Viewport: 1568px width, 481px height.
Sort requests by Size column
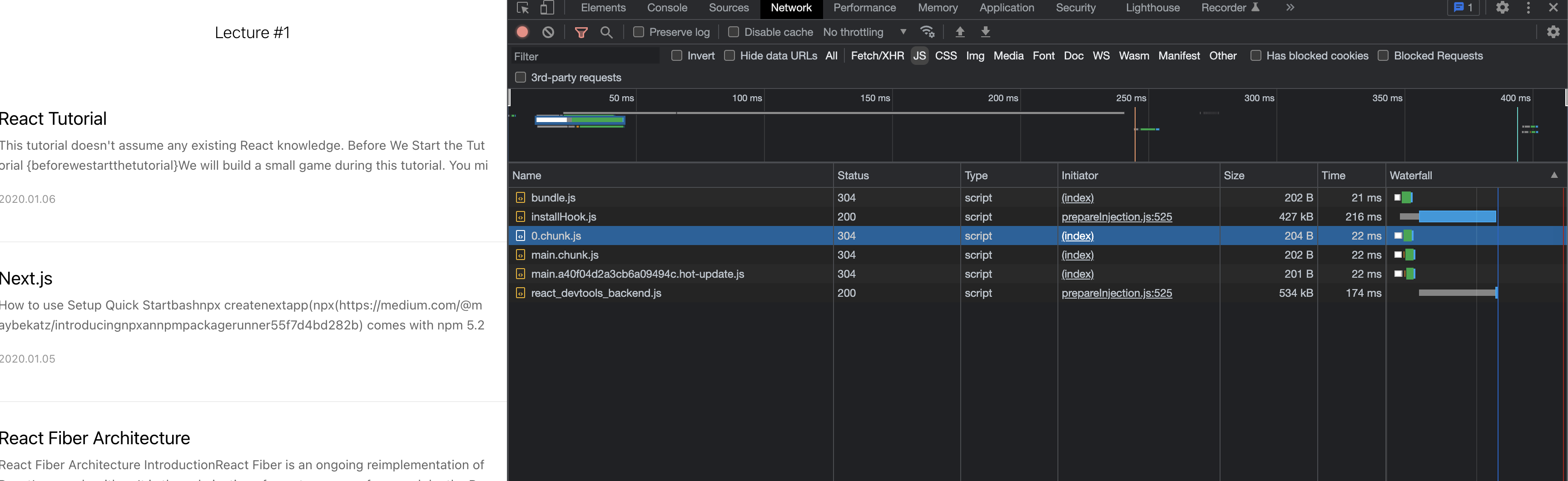[x=1268, y=175]
